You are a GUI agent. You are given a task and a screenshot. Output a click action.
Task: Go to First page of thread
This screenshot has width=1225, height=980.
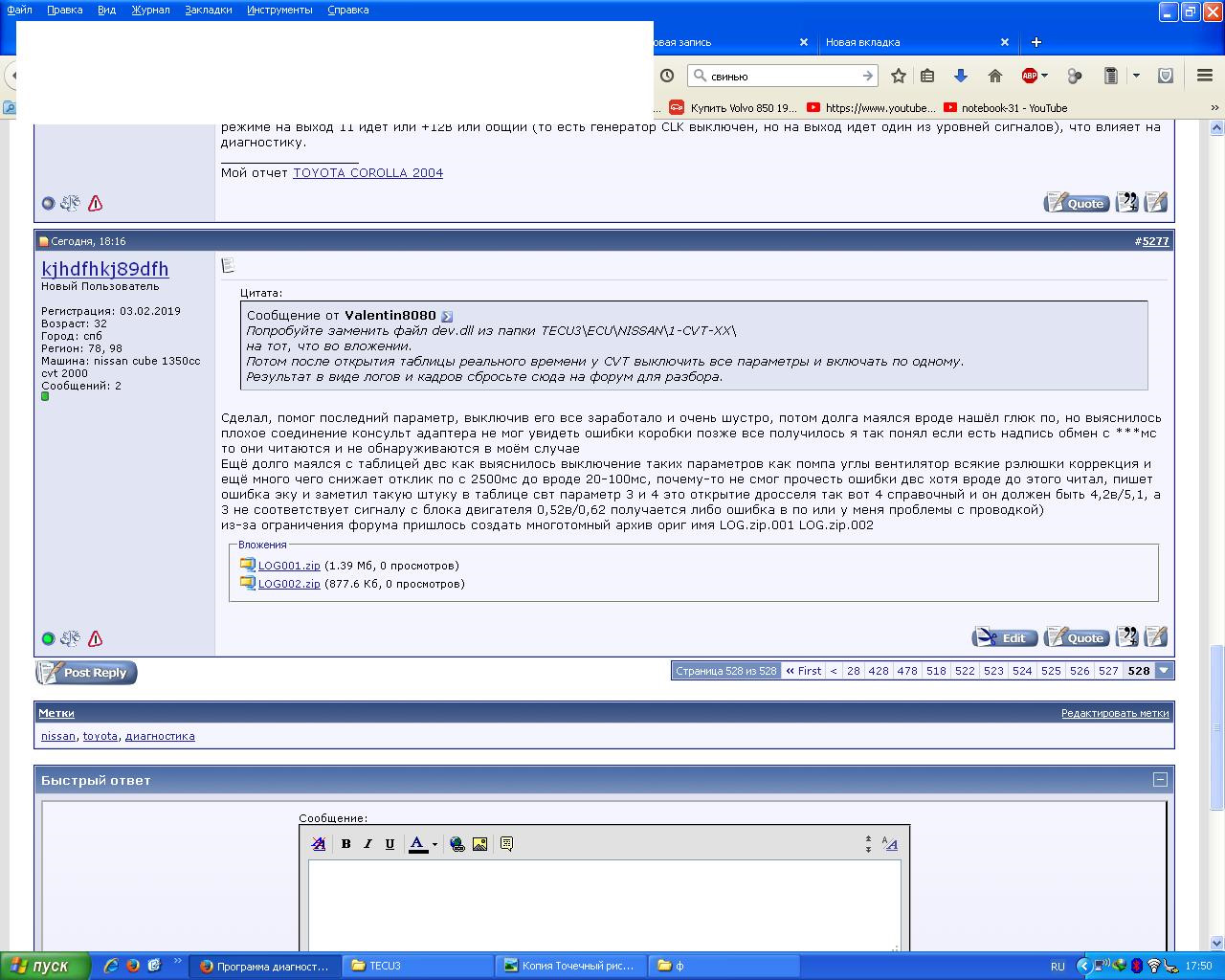tap(803, 671)
